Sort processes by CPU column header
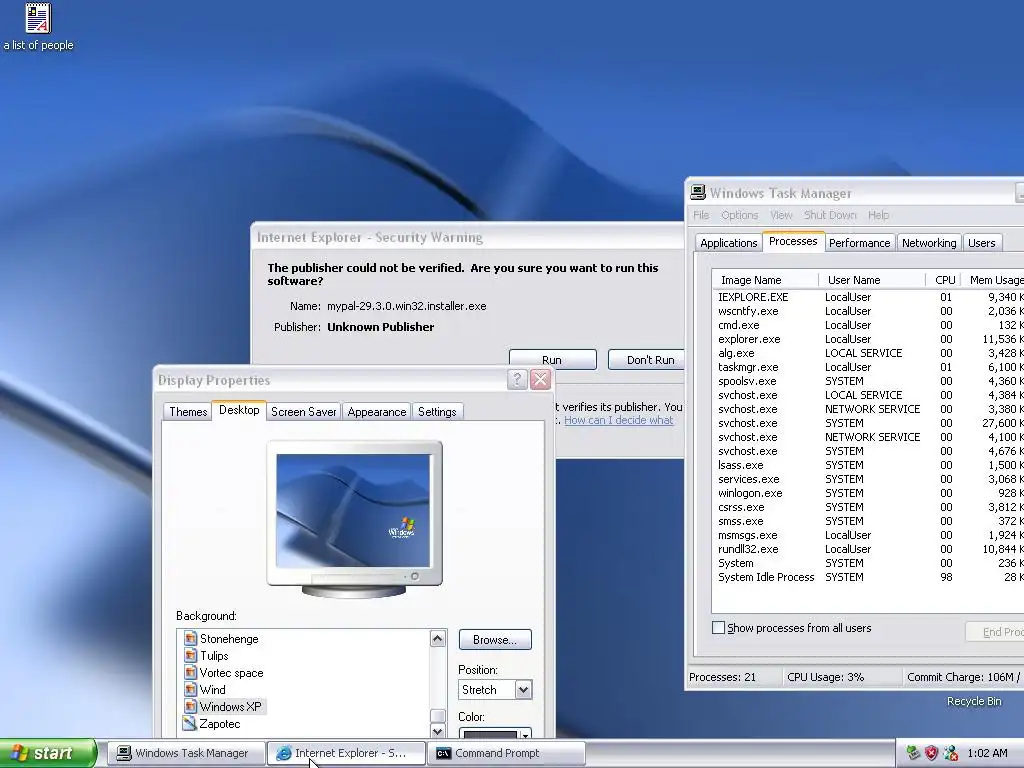1024x768 pixels. (x=943, y=280)
